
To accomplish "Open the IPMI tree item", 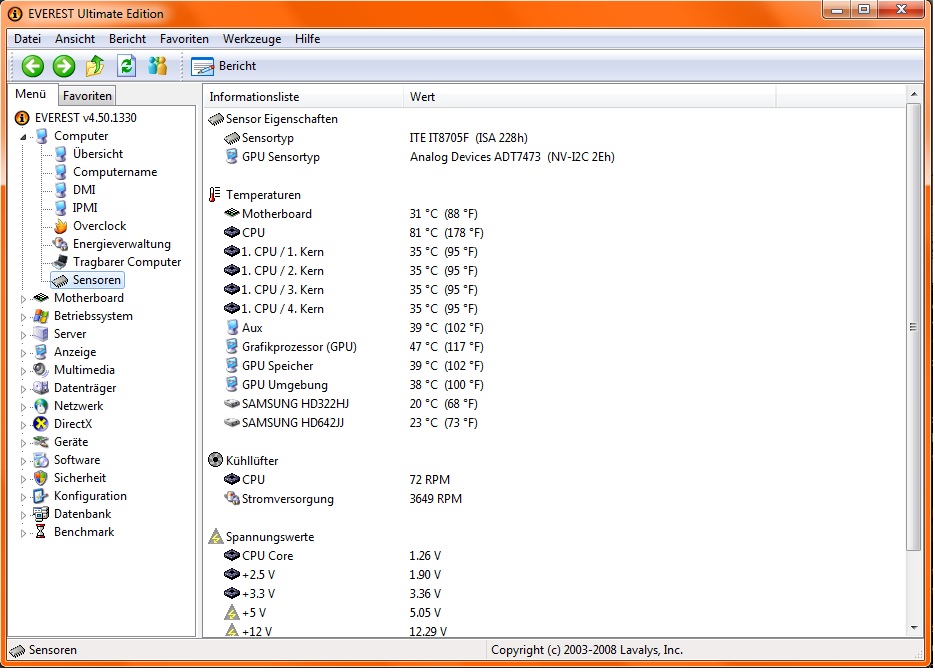I will 85,208.
